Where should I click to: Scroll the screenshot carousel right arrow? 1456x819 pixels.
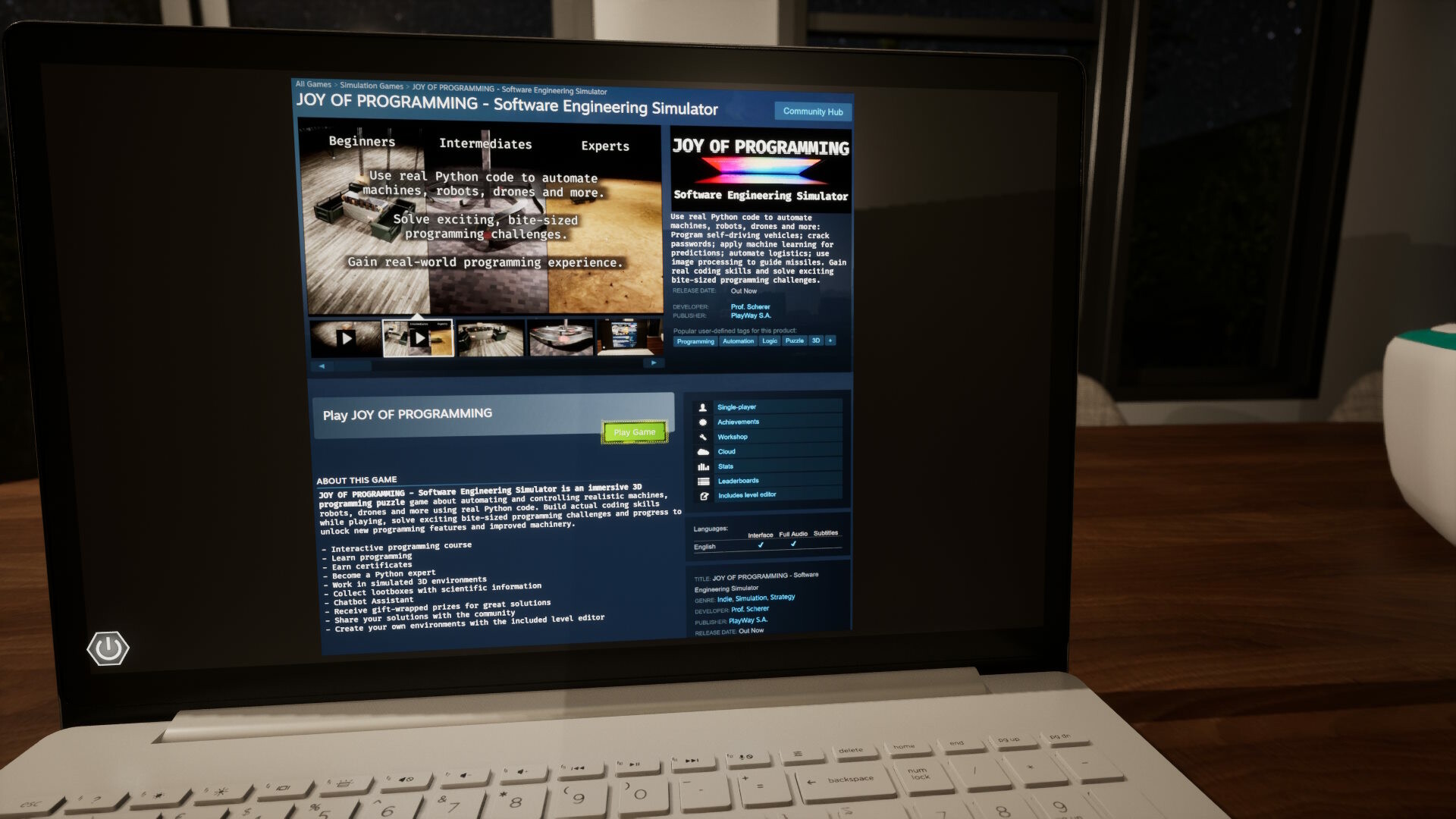[x=654, y=363]
